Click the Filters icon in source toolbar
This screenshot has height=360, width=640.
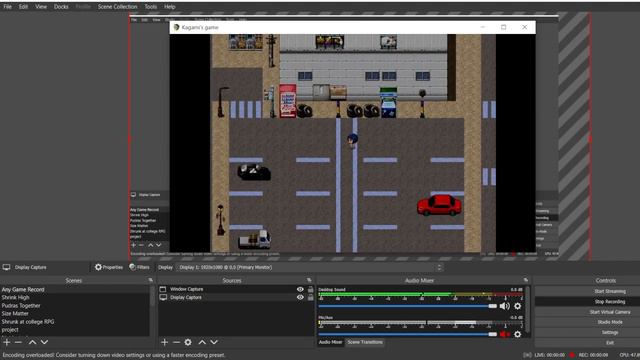[x=132, y=267]
